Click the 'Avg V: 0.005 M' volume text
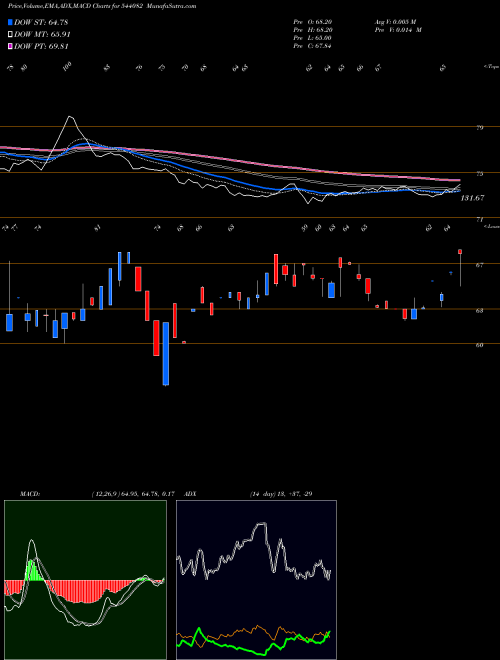Viewport: 500px width, 660px height. (398, 22)
